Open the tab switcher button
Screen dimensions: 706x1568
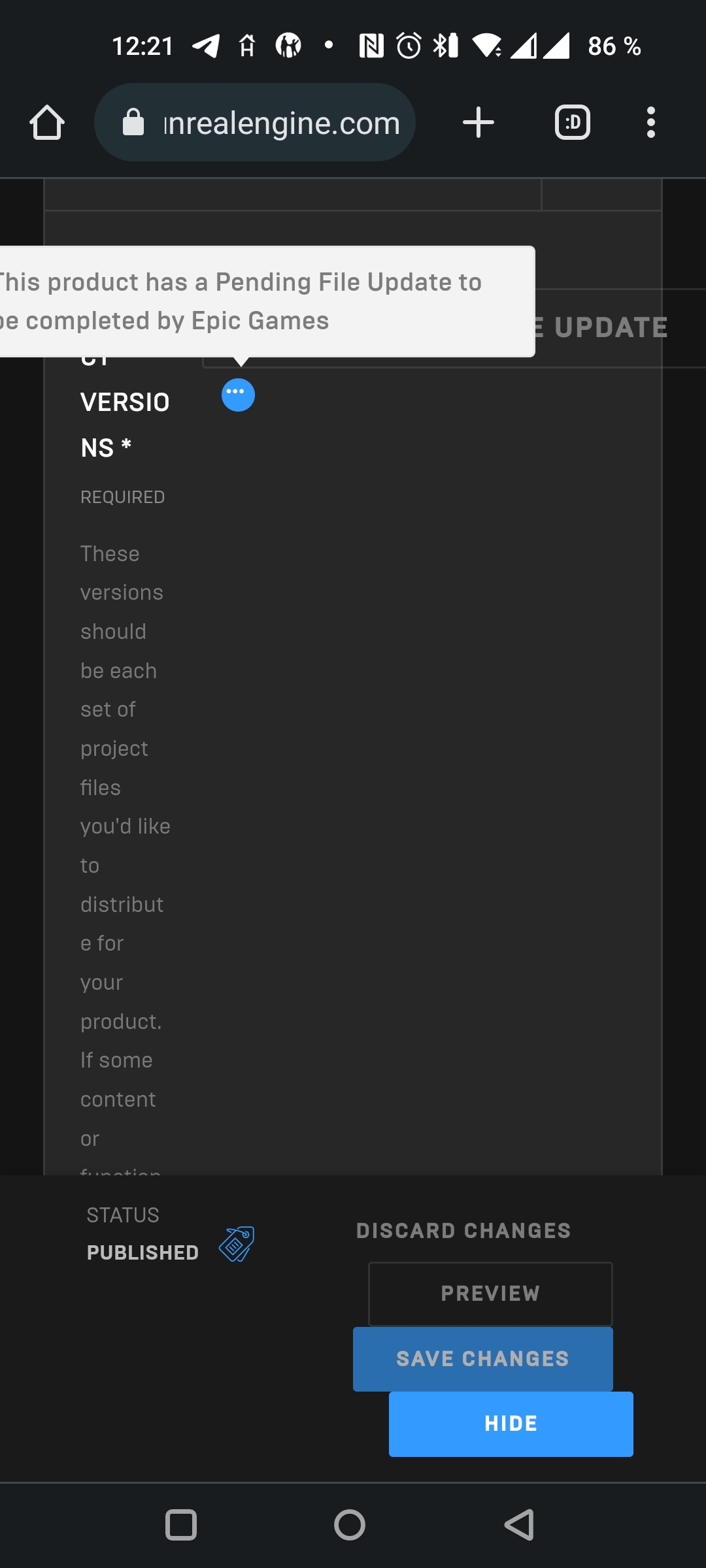(x=572, y=122)
